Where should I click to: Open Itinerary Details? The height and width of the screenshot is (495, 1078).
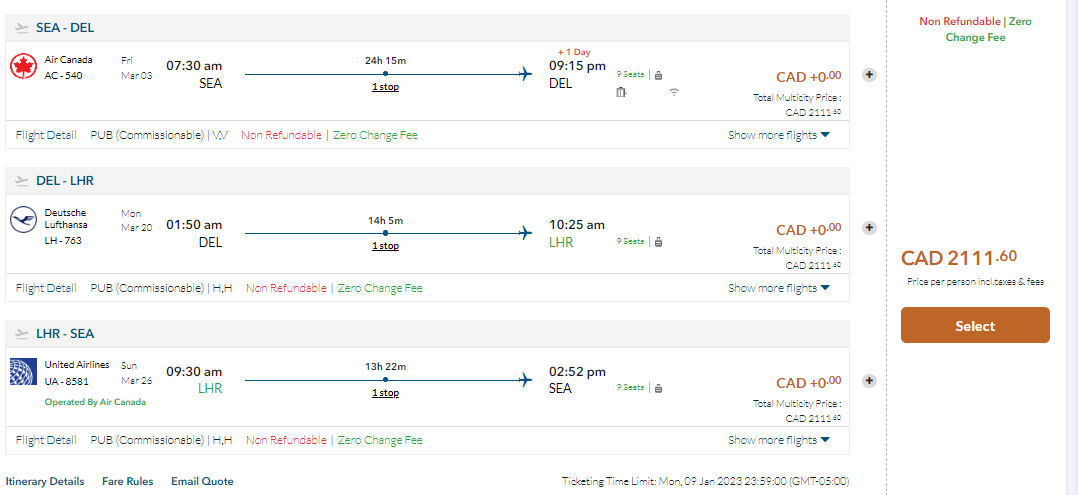45,481
